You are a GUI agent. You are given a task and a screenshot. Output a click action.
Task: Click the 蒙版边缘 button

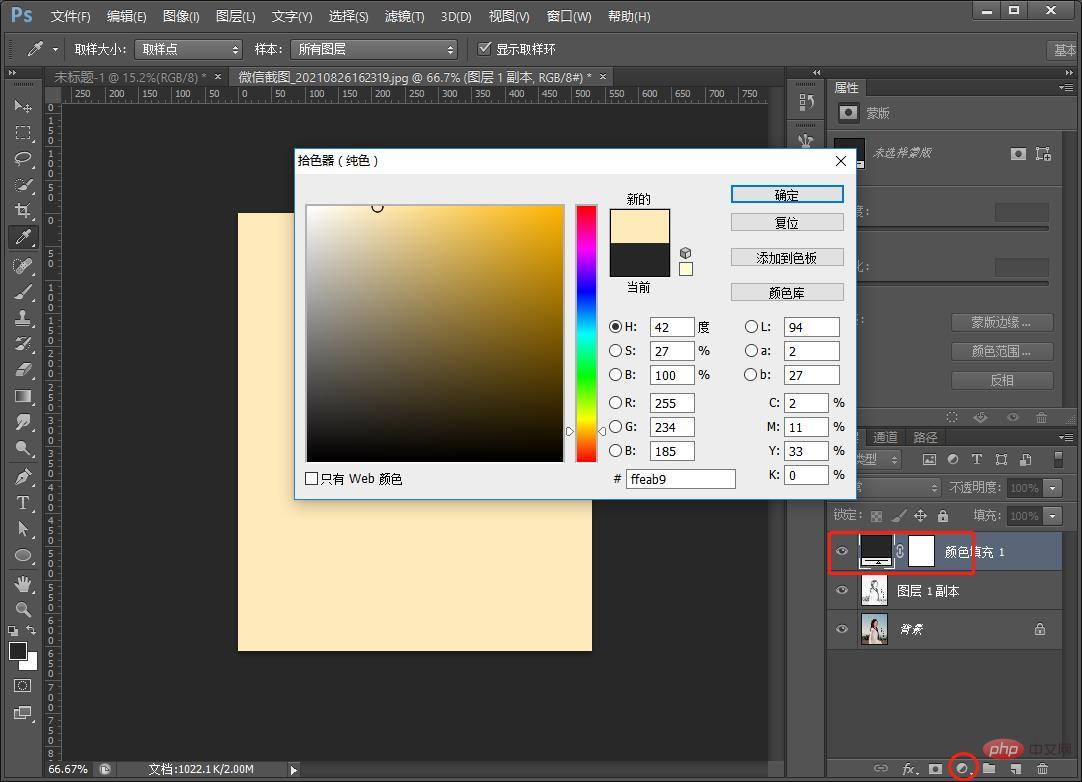point(1001,322)
